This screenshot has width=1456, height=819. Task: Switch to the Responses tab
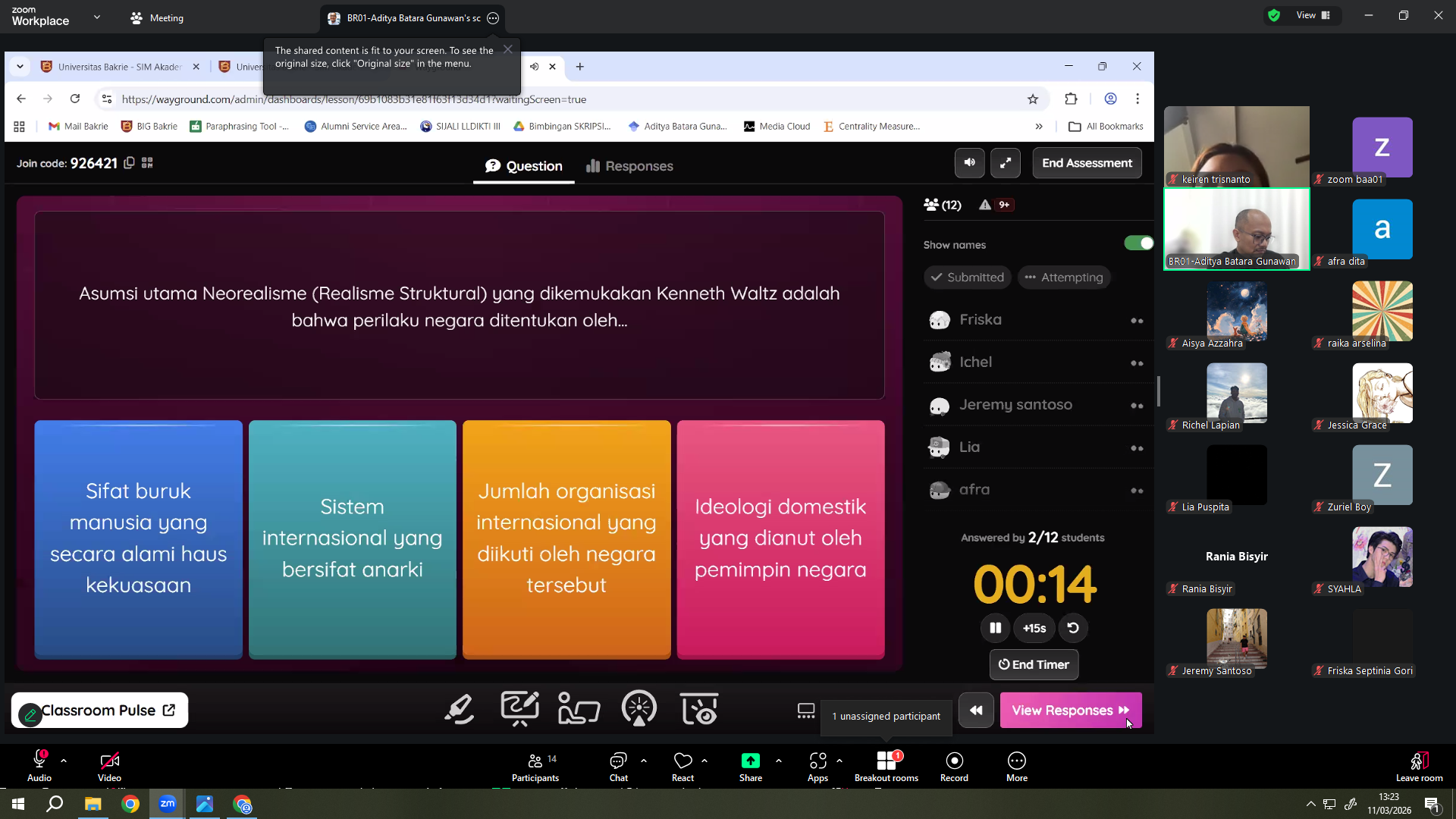(x=629, y=166)
